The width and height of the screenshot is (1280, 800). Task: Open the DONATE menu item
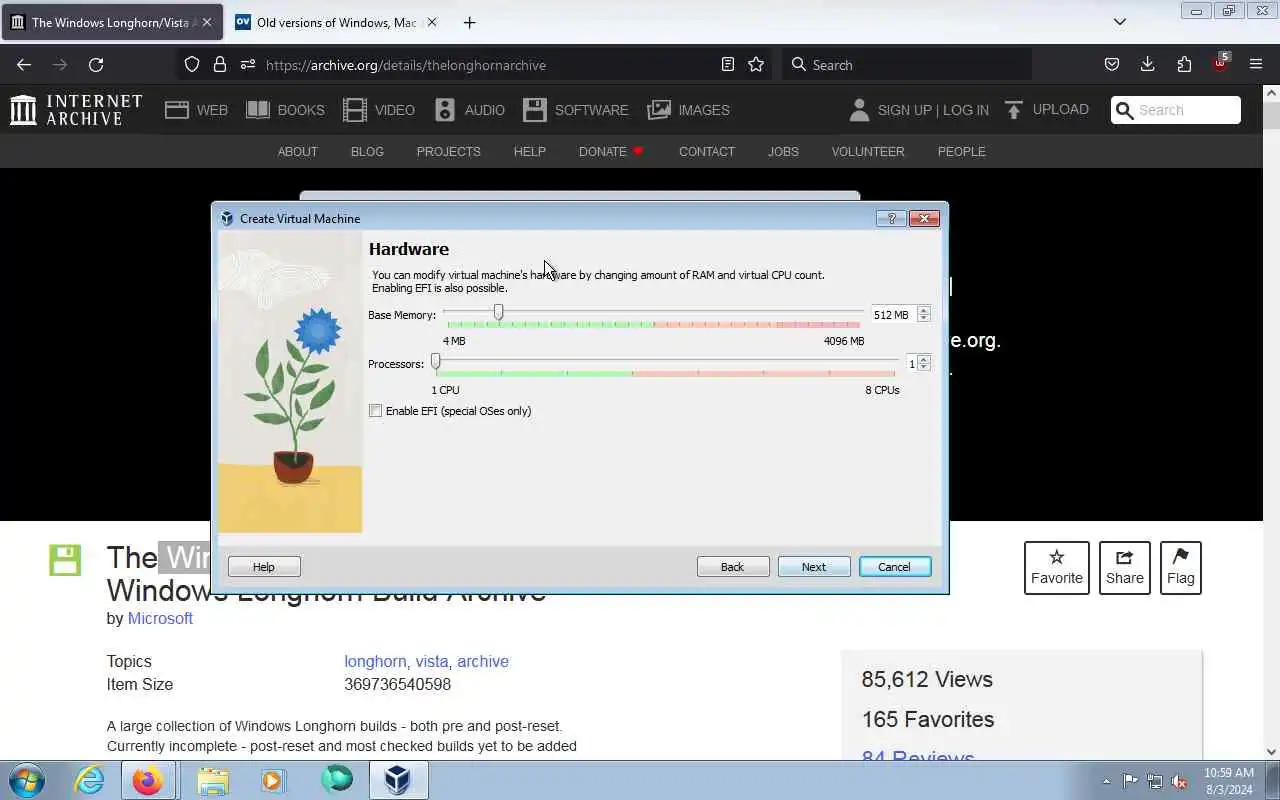click(611, 152)
